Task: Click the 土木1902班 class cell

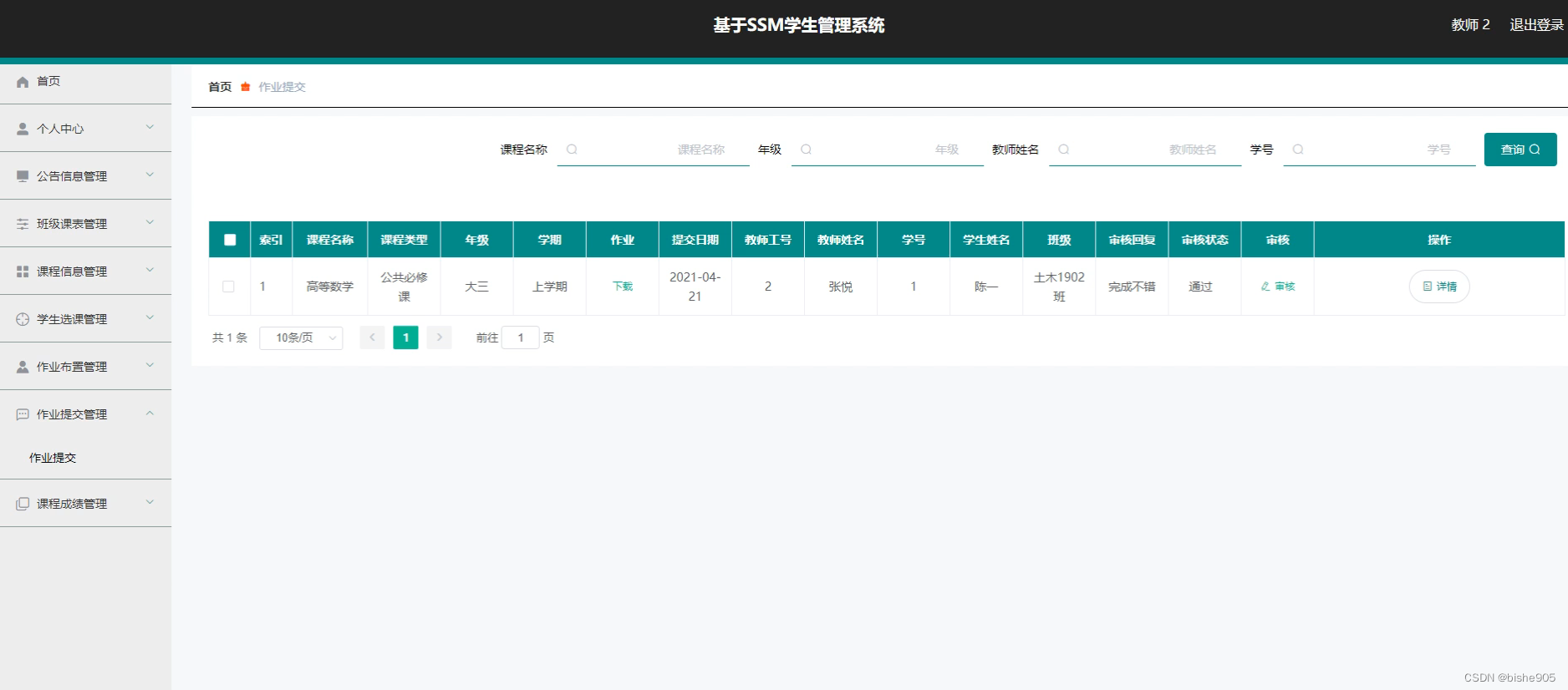Action: click(x=1059, y=287)
